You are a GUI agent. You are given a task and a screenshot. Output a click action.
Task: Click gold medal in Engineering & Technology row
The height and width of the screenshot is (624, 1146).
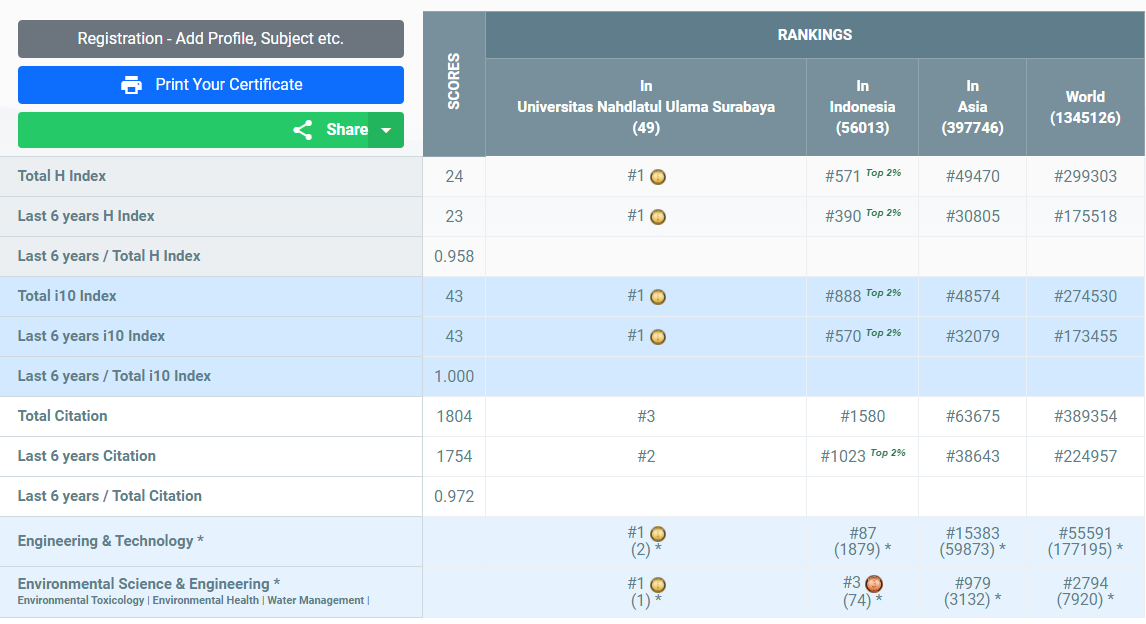658,534
